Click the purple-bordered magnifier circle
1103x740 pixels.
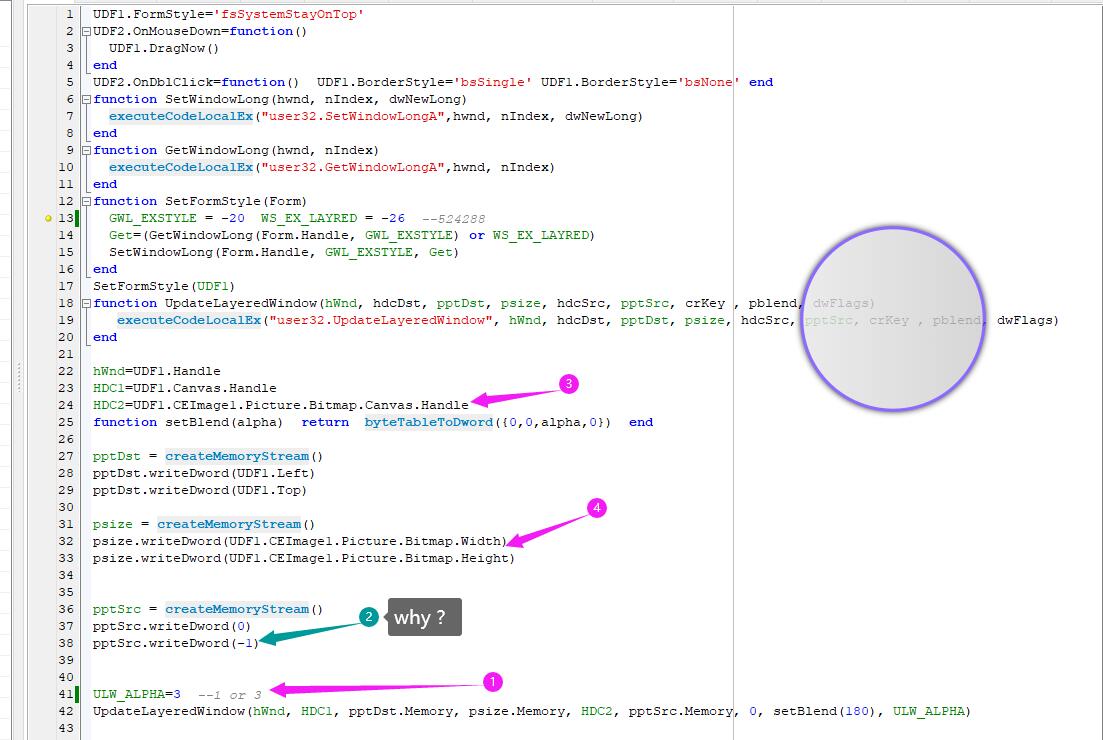coord(893,317)
